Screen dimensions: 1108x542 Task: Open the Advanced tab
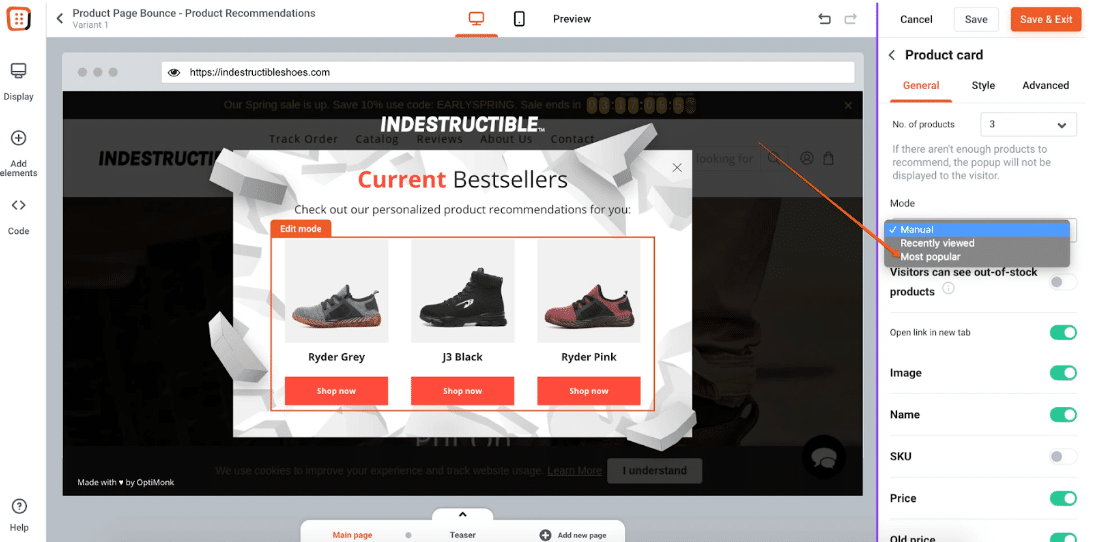[1045, 86]
